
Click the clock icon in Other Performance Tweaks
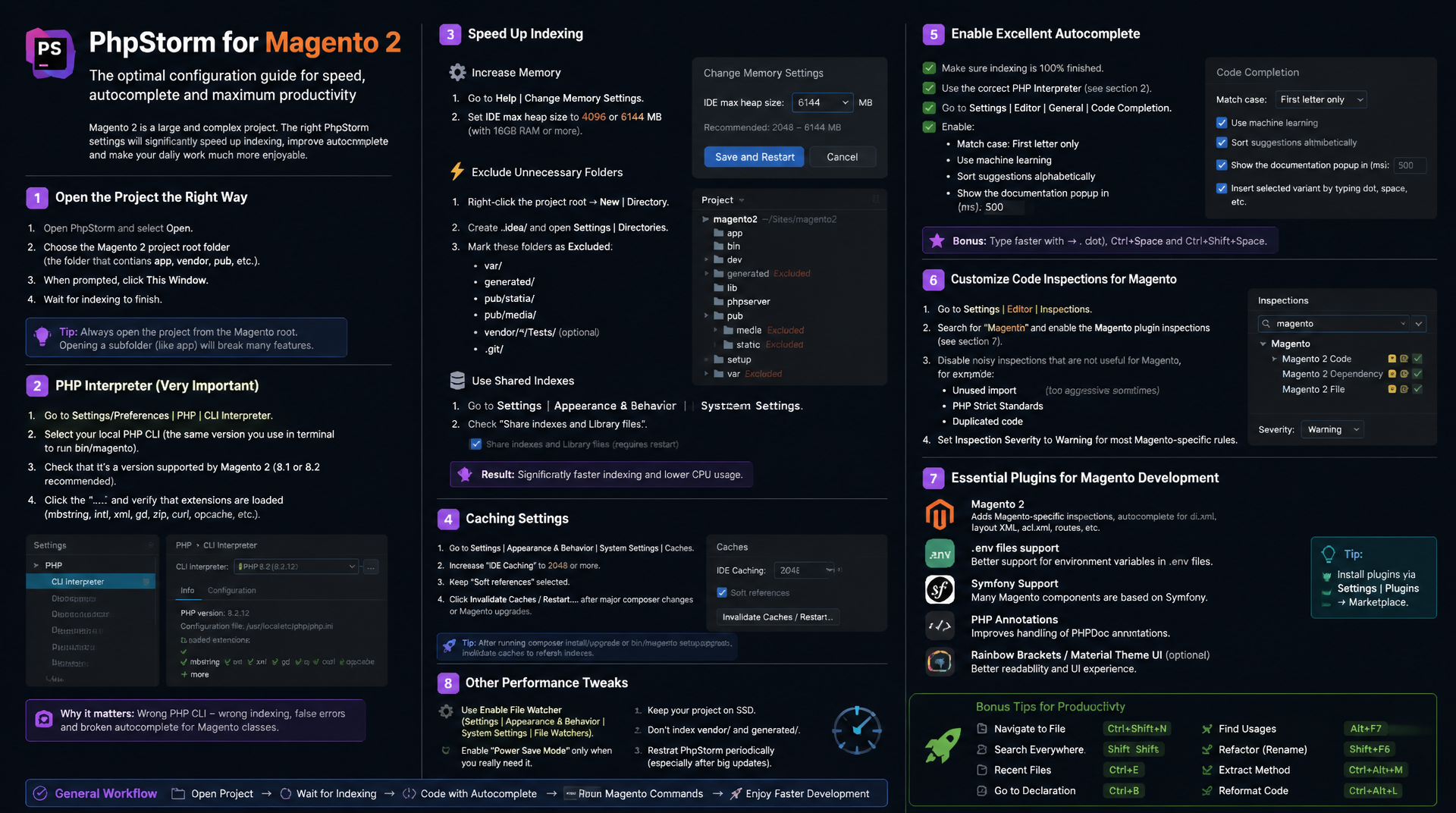click(x=857, y=730)
